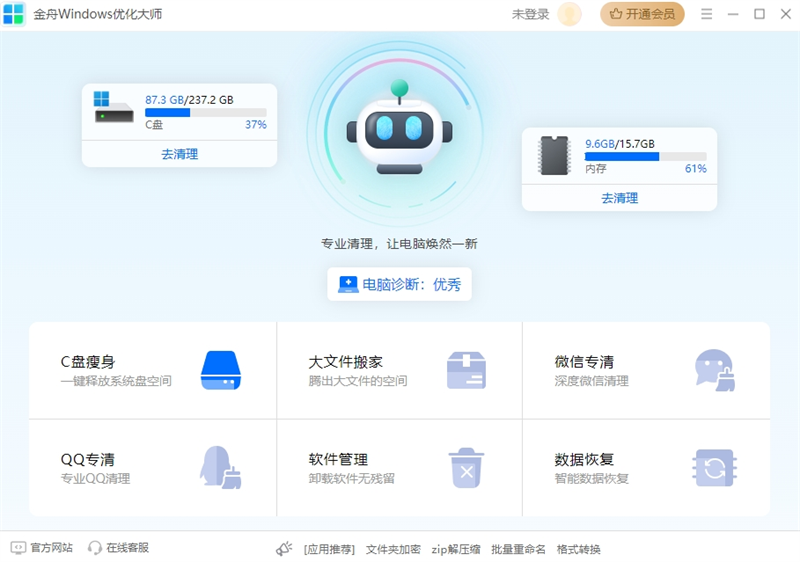
Task: Click the 大文件搬家 box icon
Action: click(x=466, y=370)
